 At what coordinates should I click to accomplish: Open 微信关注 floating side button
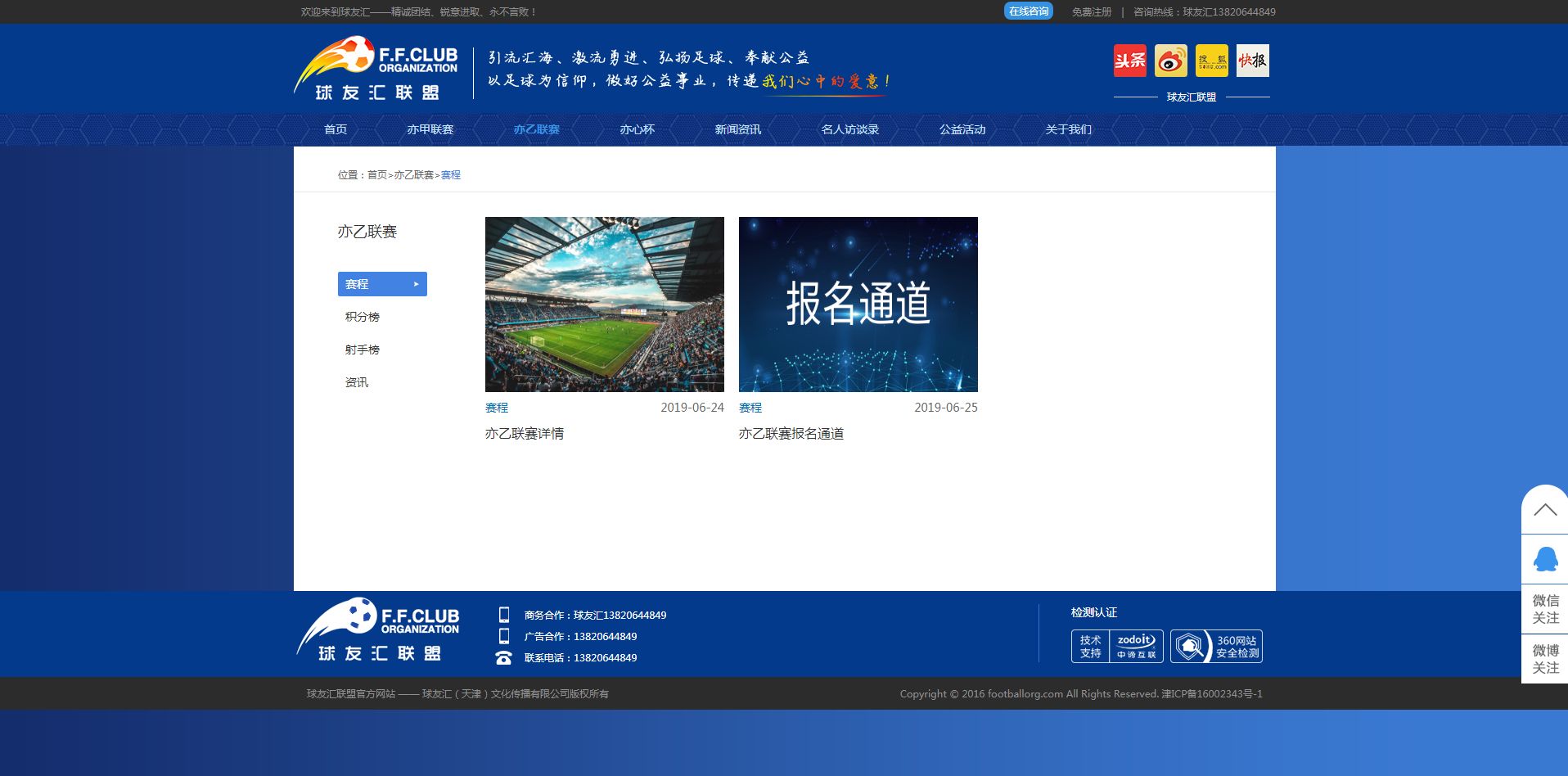[x=1544, y=609]
